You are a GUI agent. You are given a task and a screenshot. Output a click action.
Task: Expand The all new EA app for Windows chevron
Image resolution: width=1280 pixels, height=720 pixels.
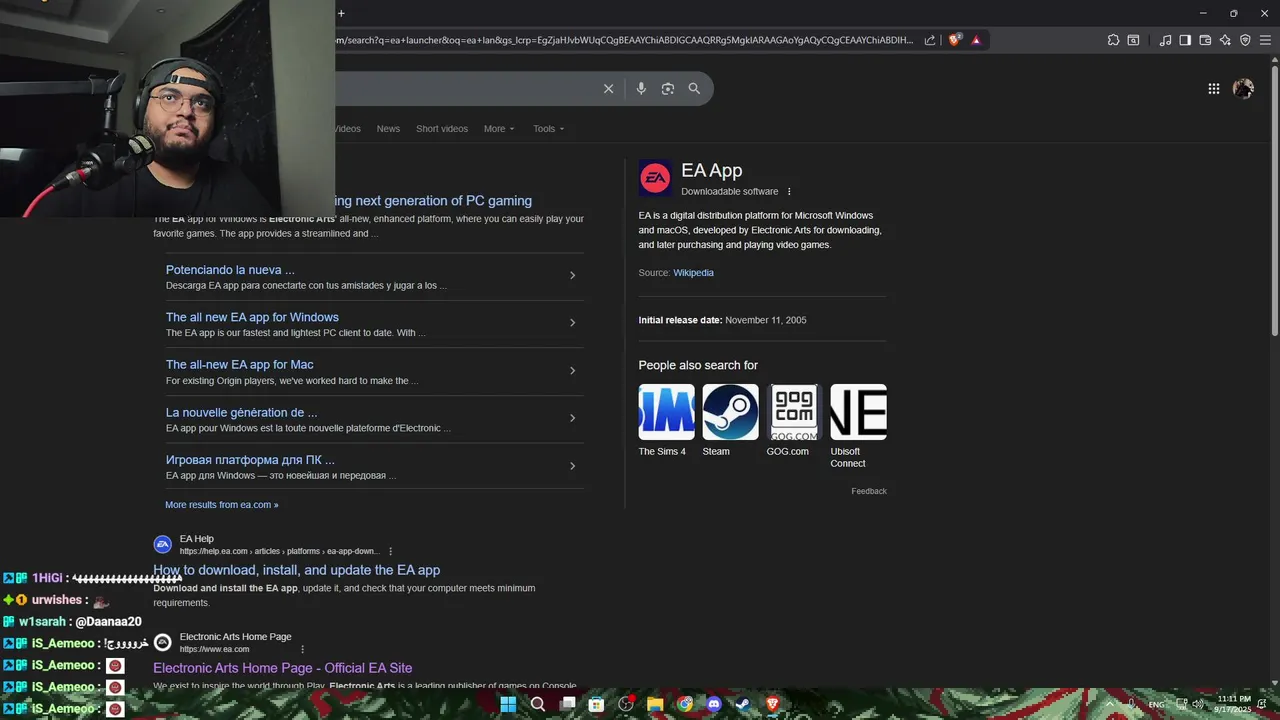click(x=572, y=322)
